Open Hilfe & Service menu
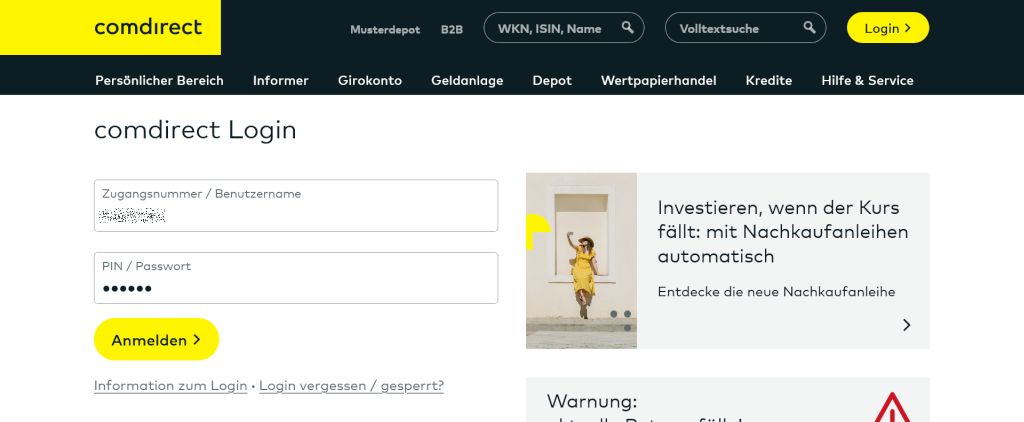 [x=867, y=80]
